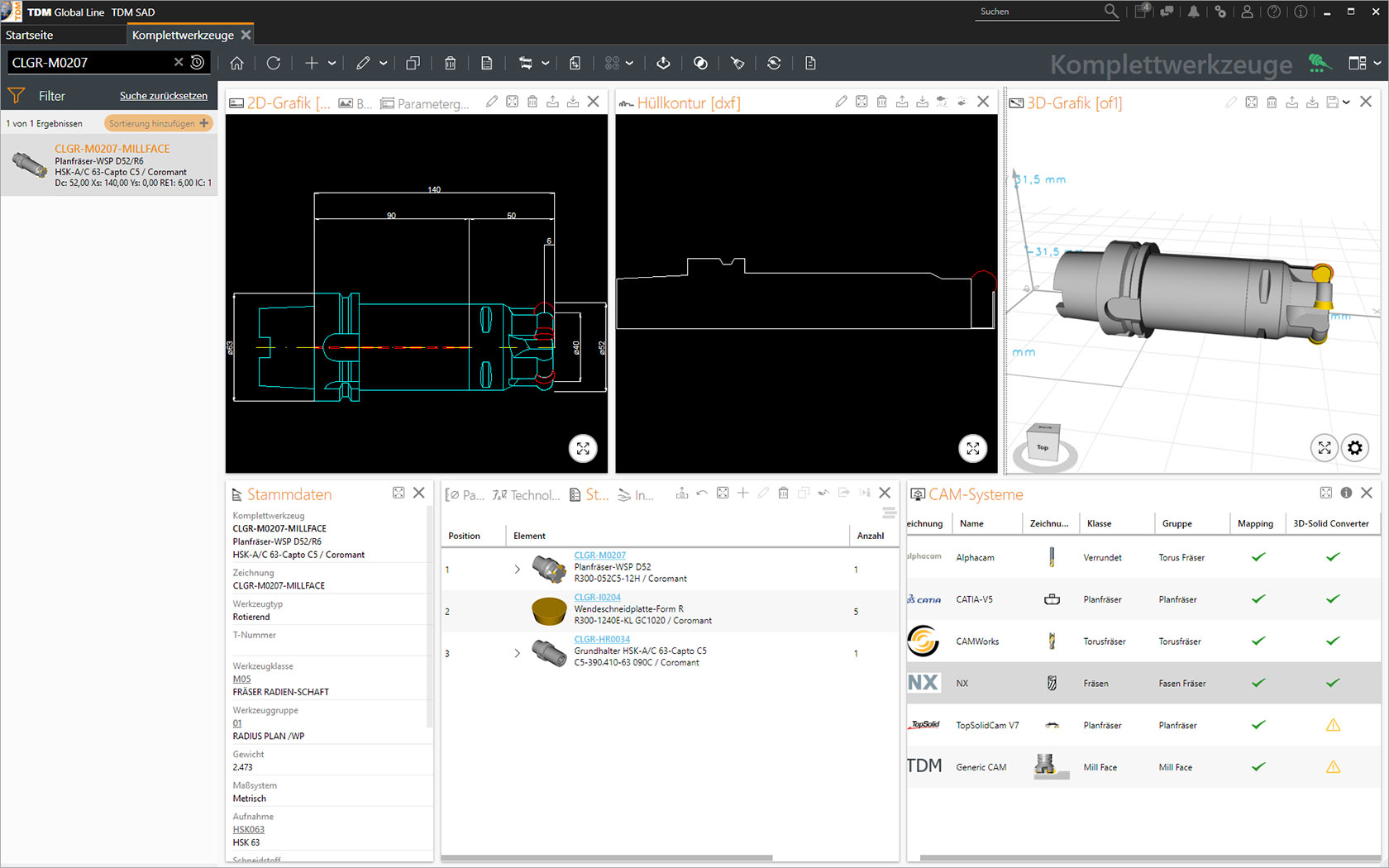Image resolution: width=1389 pixels, height=868 pixels.
Task: Open the dropdown next to the four-circles icon
Action: 629,63
